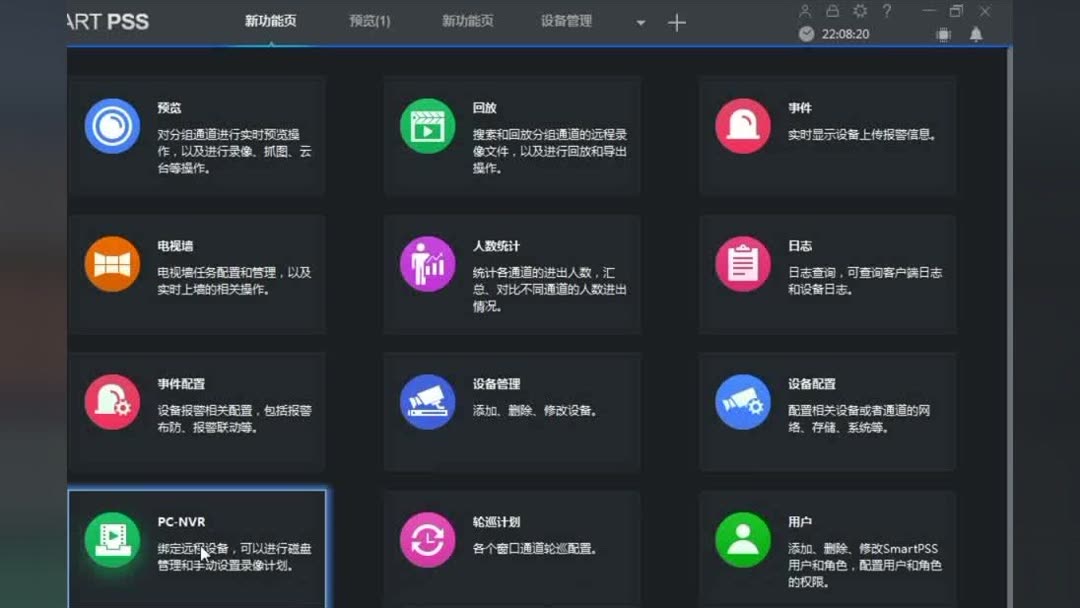Open the 事件 event center module
This screenshot has width=1080, height=608.
pos(827,135)
